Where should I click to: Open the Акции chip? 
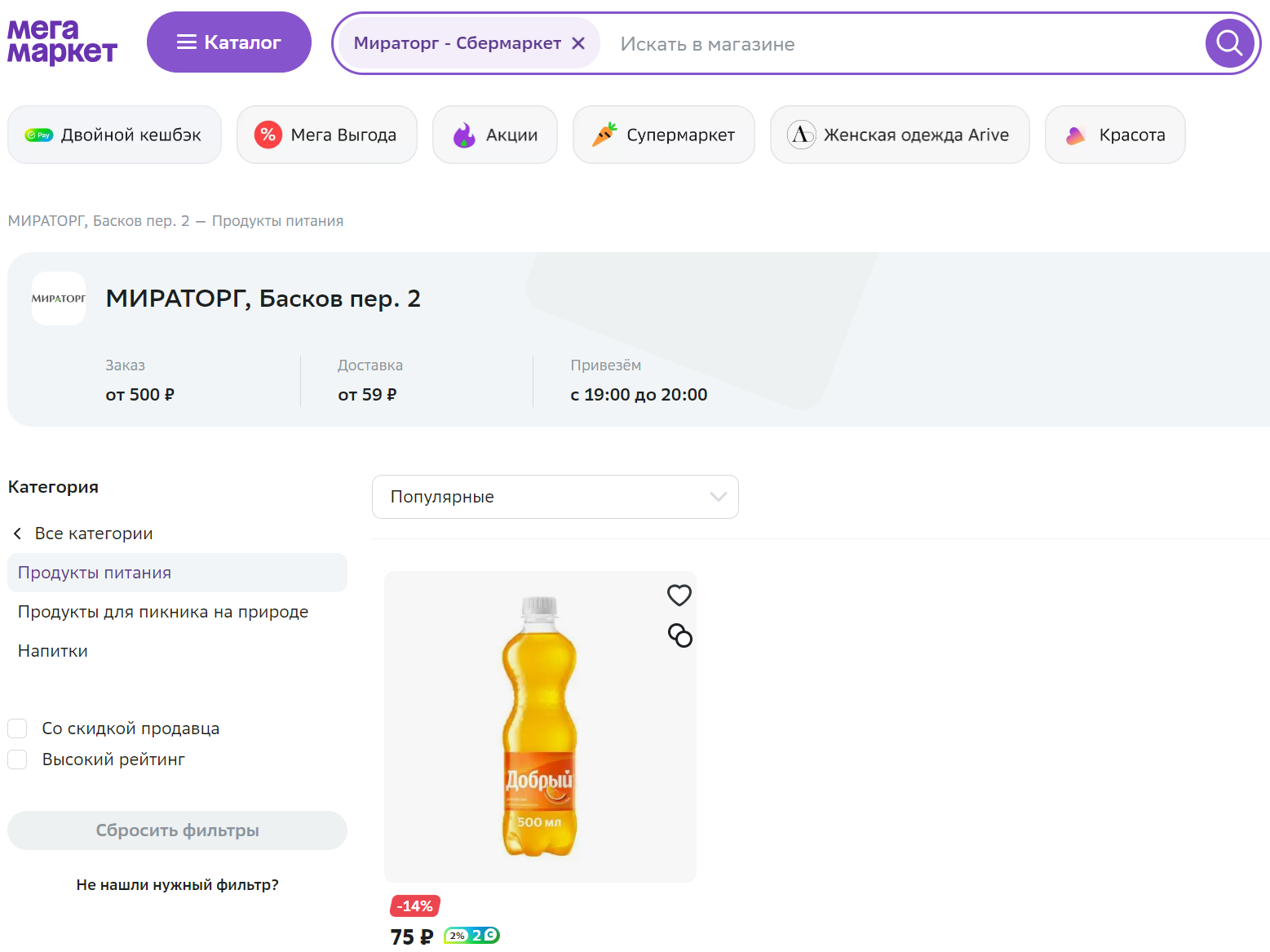tap(495, 135)
